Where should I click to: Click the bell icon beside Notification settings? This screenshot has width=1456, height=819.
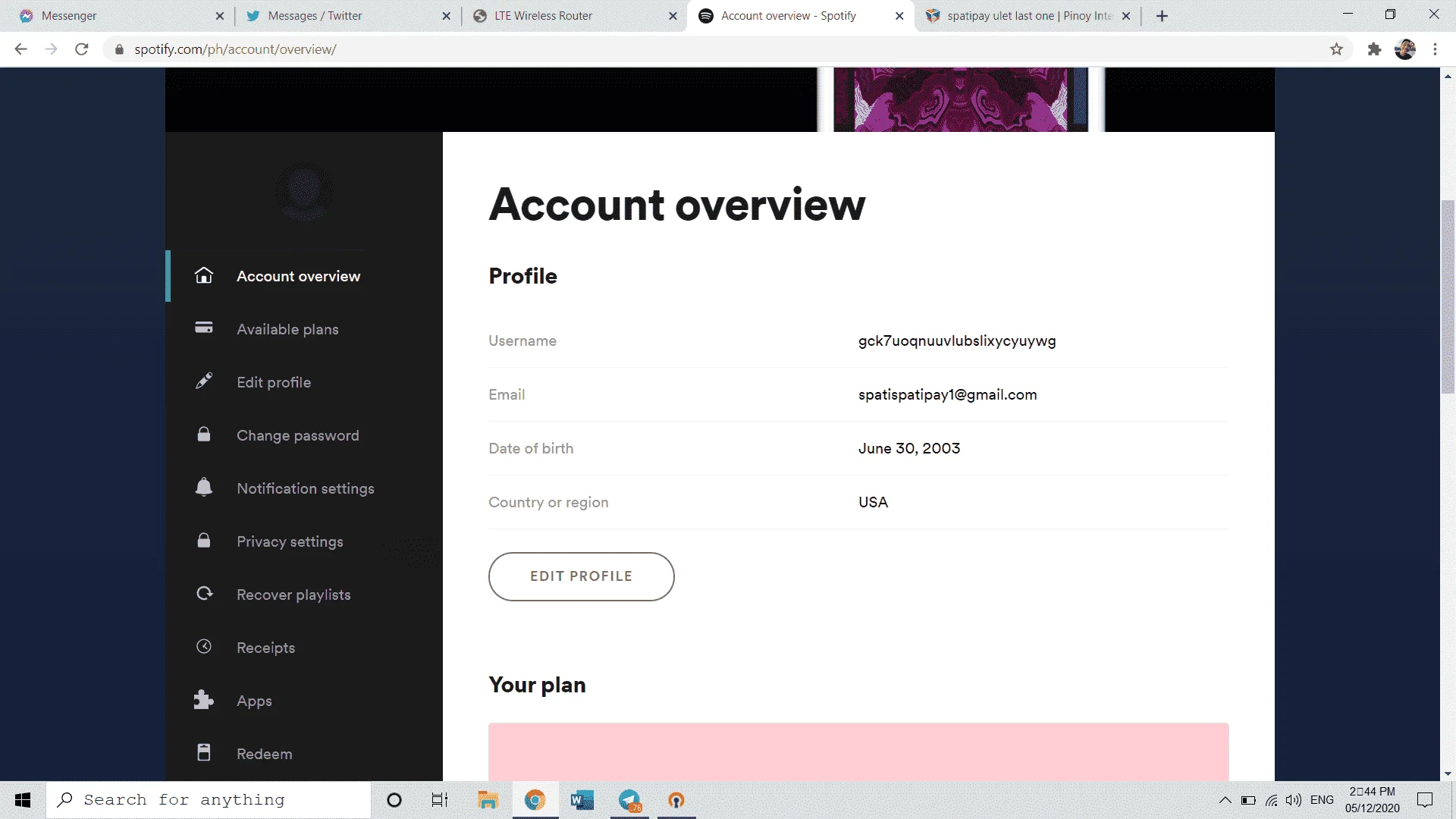(x=203, y=487)
